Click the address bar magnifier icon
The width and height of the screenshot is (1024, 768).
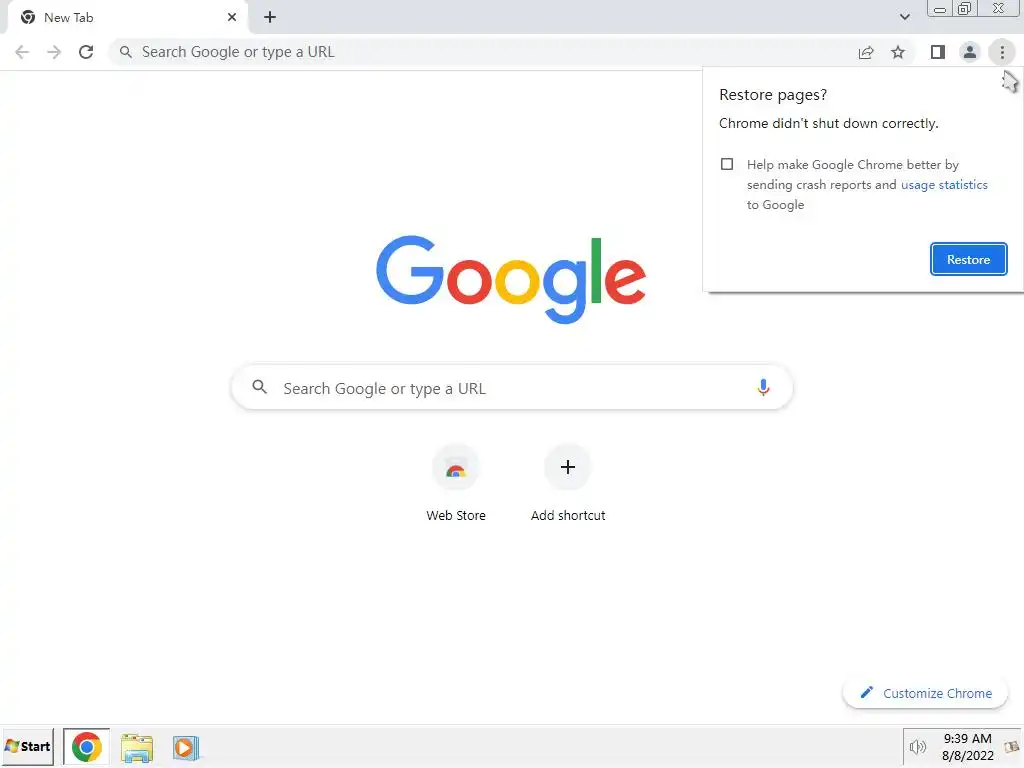pos(125,52)
